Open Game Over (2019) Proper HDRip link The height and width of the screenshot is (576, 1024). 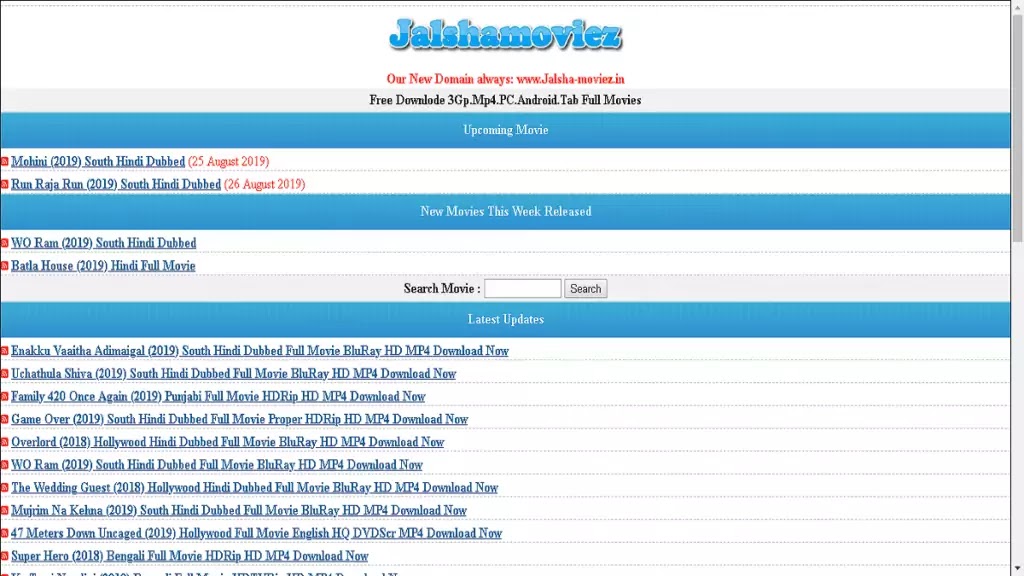[239, 419]
